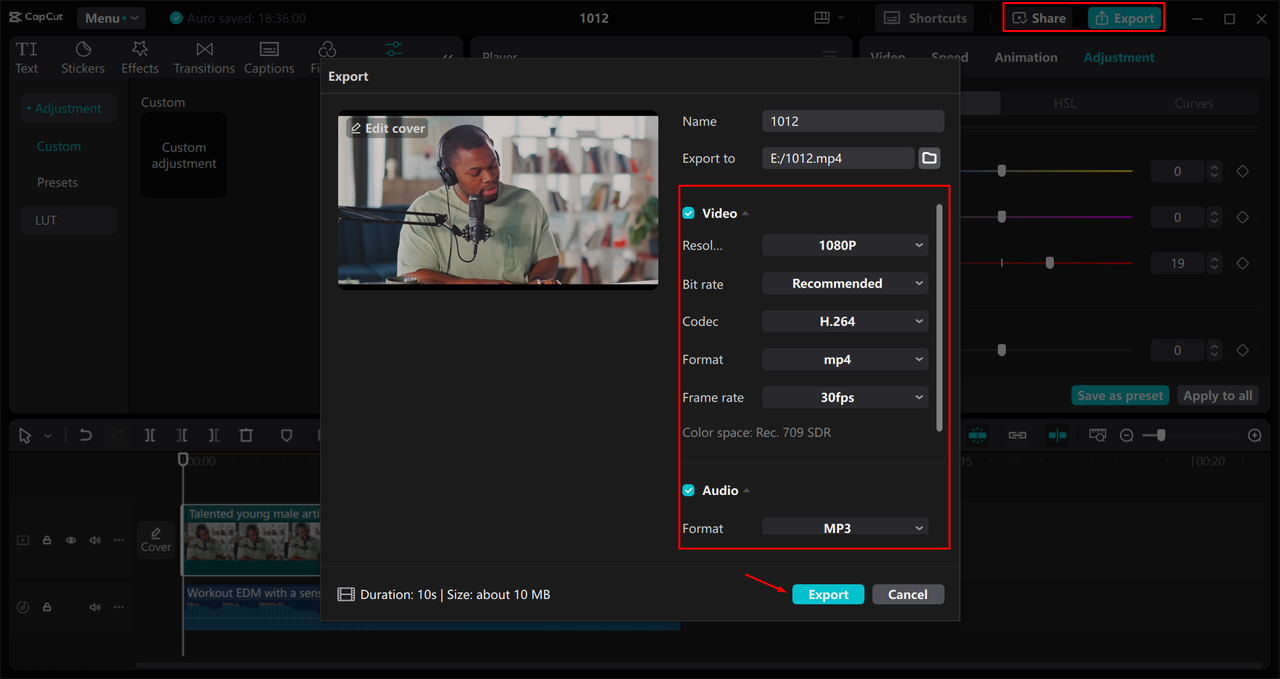This screenshot has width=1280, height=679.
Task: Click the split clip tool
Action: [149, 435]
